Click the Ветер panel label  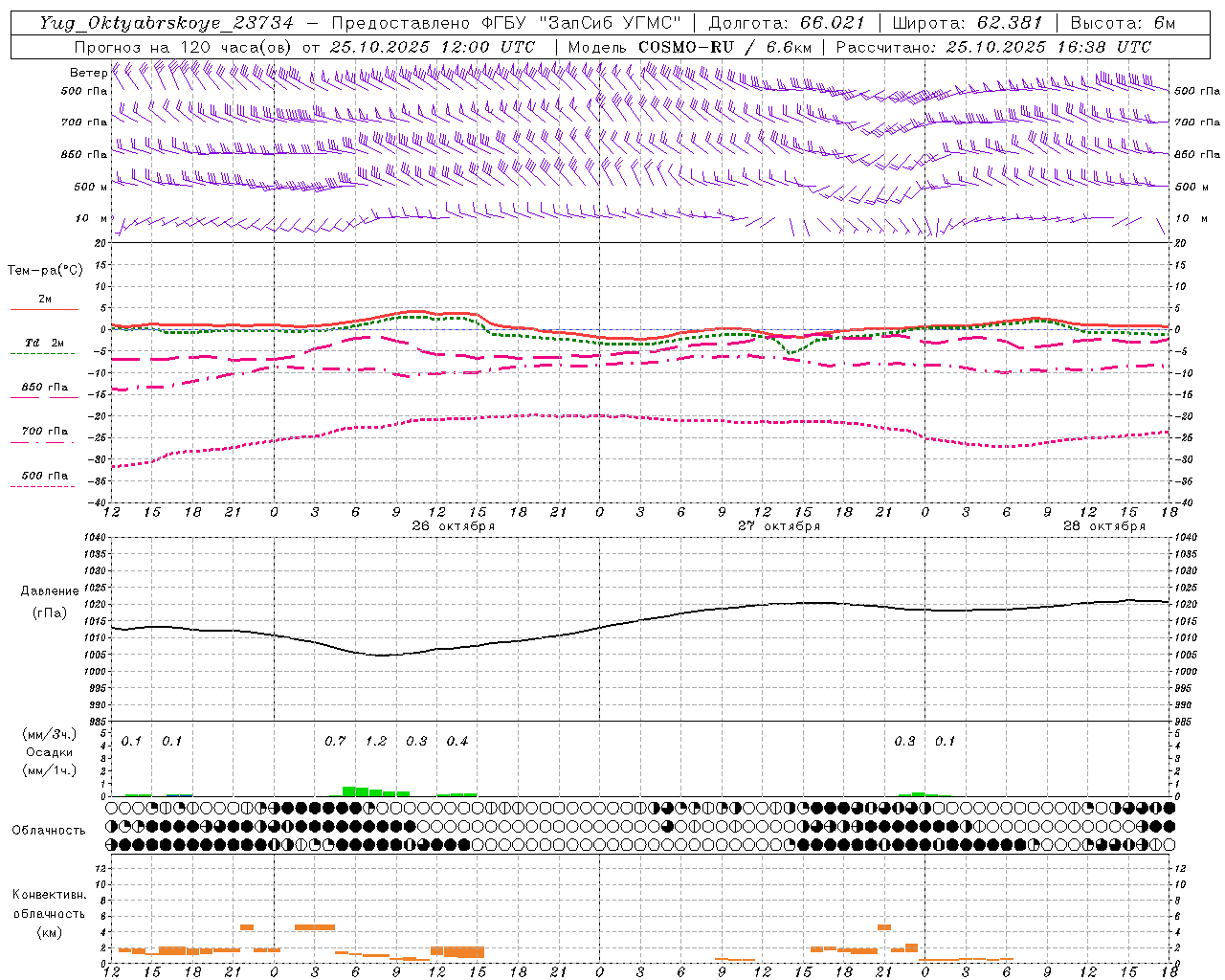click(x=88, y=73)
